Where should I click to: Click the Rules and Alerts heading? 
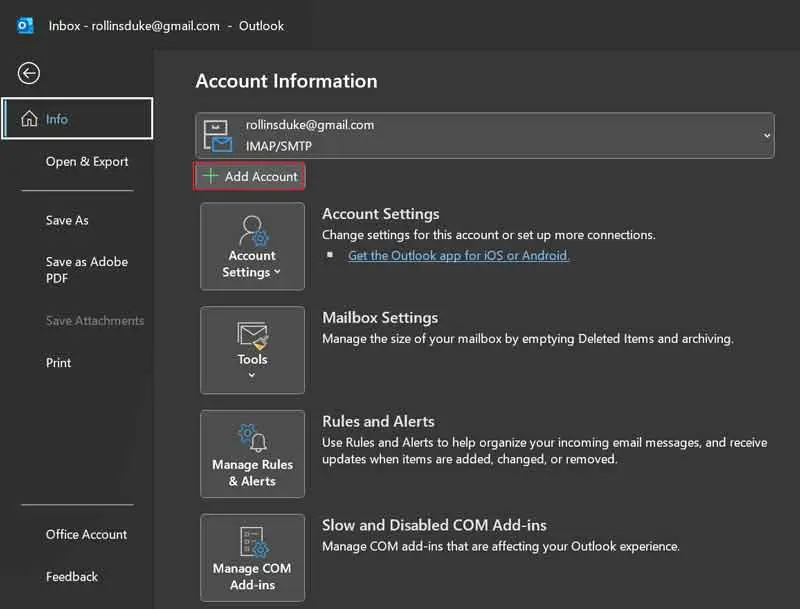pyautogui.click(x=378, y=422)
